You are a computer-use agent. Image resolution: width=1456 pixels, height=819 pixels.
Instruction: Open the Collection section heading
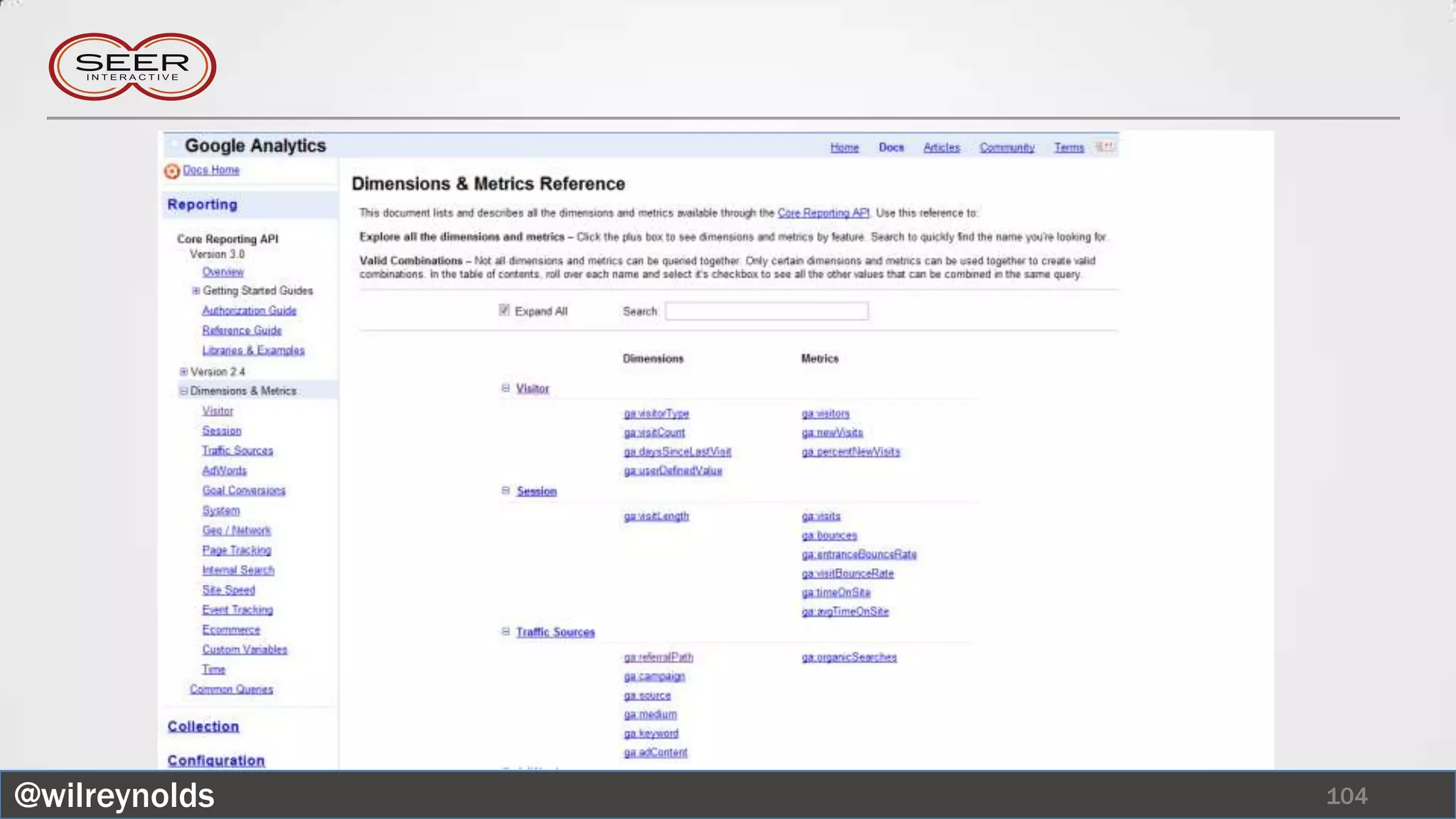(x=203, y=727)
